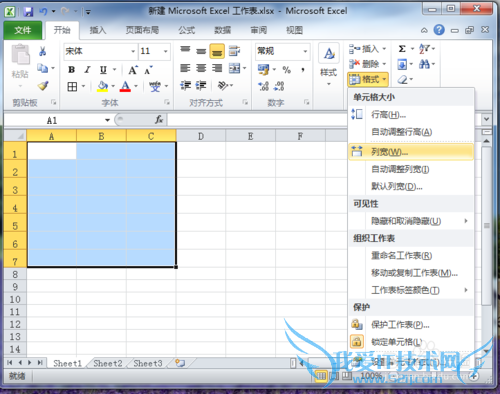Click the large Paste icon

pyautogui.click(x=20, y=54)
